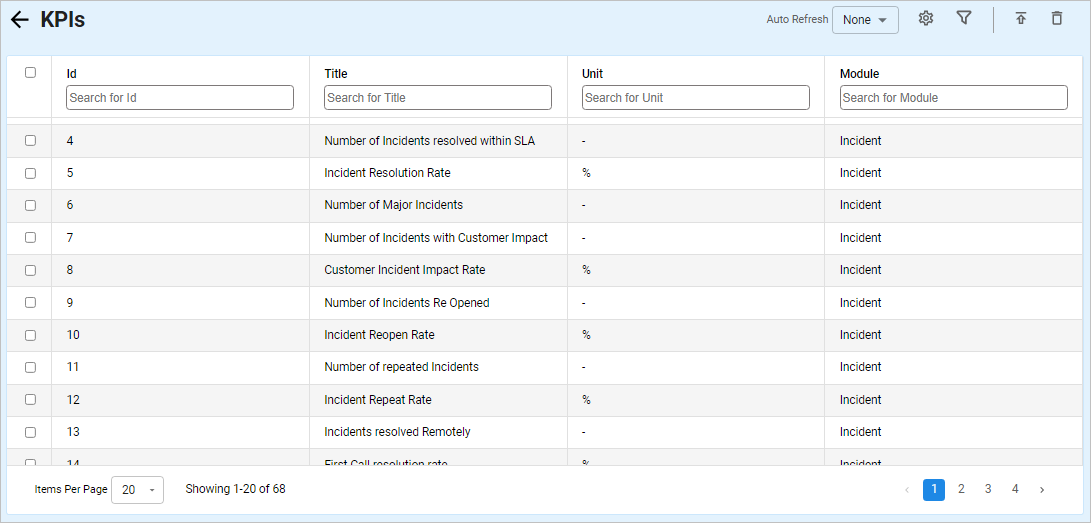Click the Search for Title field
Viewport: 1091px width, 523px height.
[x=438, y=98]
